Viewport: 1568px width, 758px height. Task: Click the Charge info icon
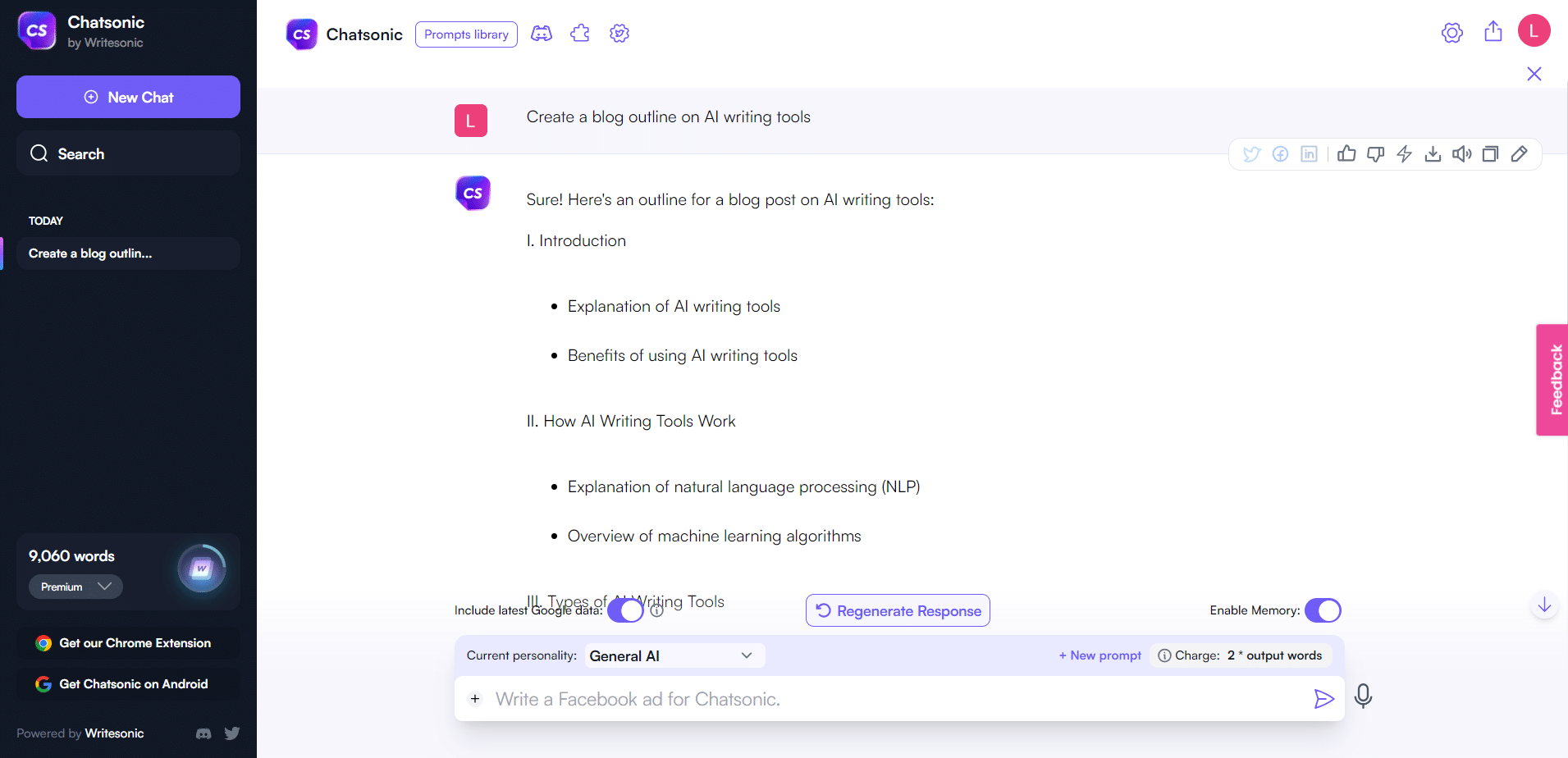(1164, 655)
